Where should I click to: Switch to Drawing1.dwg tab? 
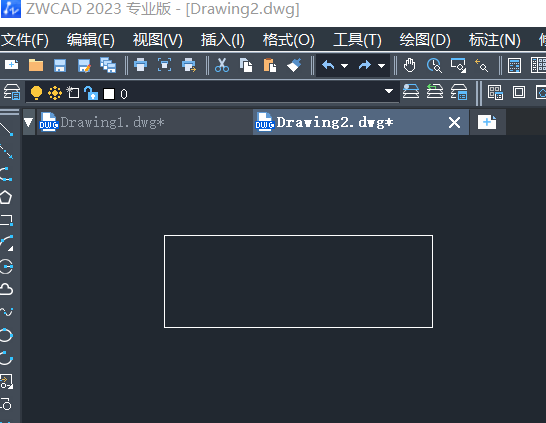[112, 123]
